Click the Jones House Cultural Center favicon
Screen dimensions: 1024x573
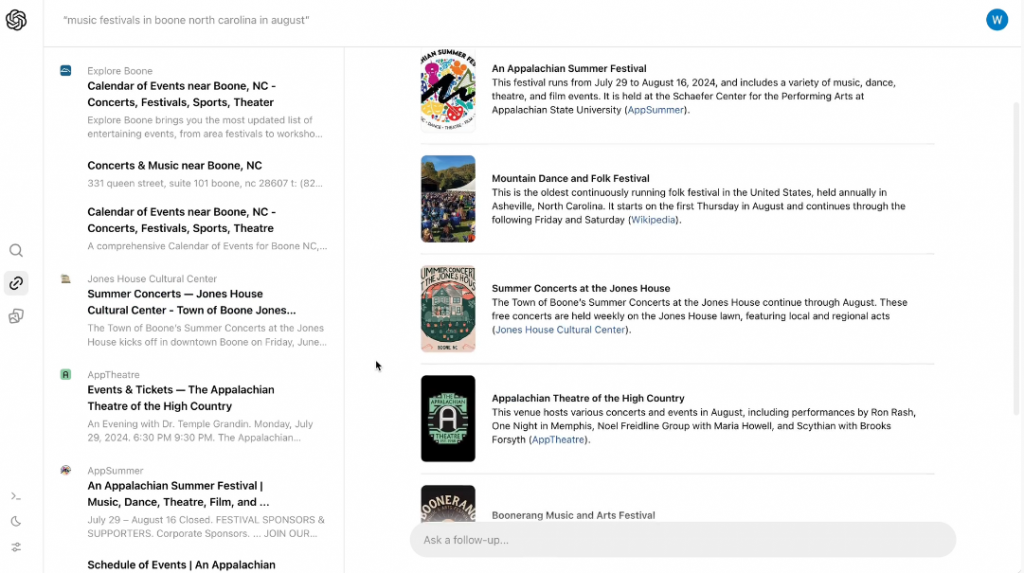65,279
